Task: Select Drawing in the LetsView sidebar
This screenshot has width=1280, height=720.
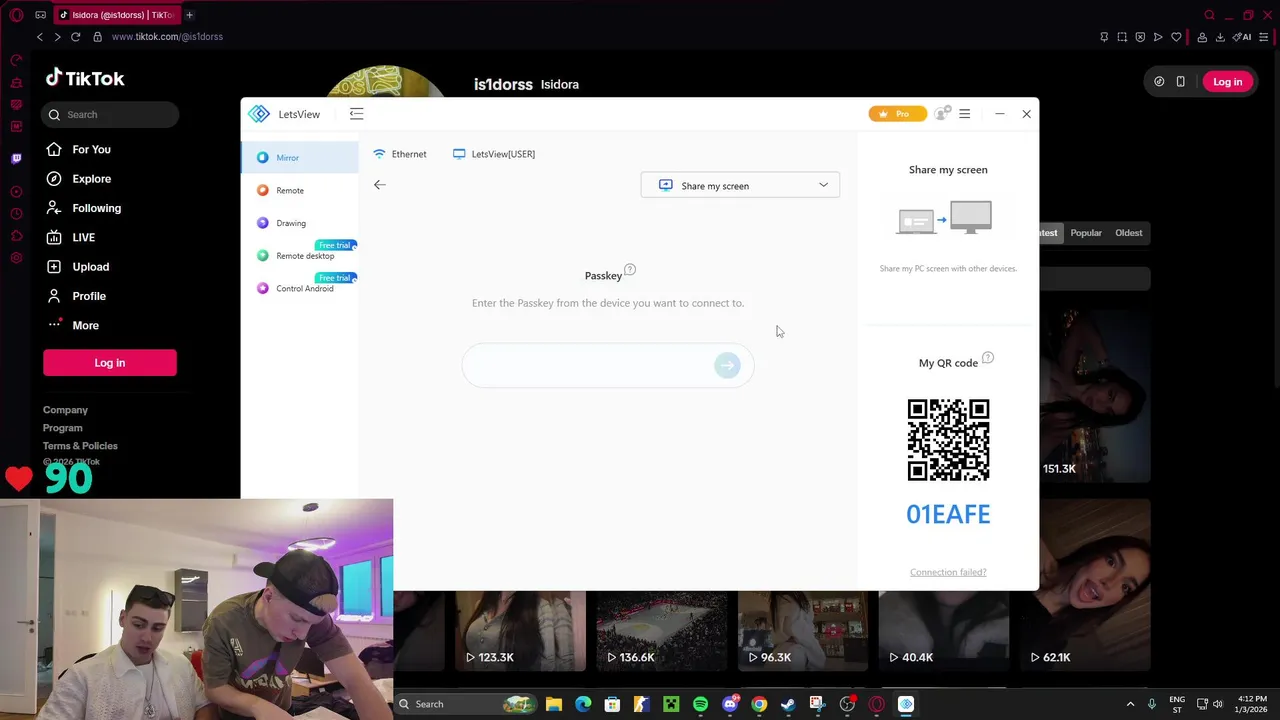Action: pos(299,223)
